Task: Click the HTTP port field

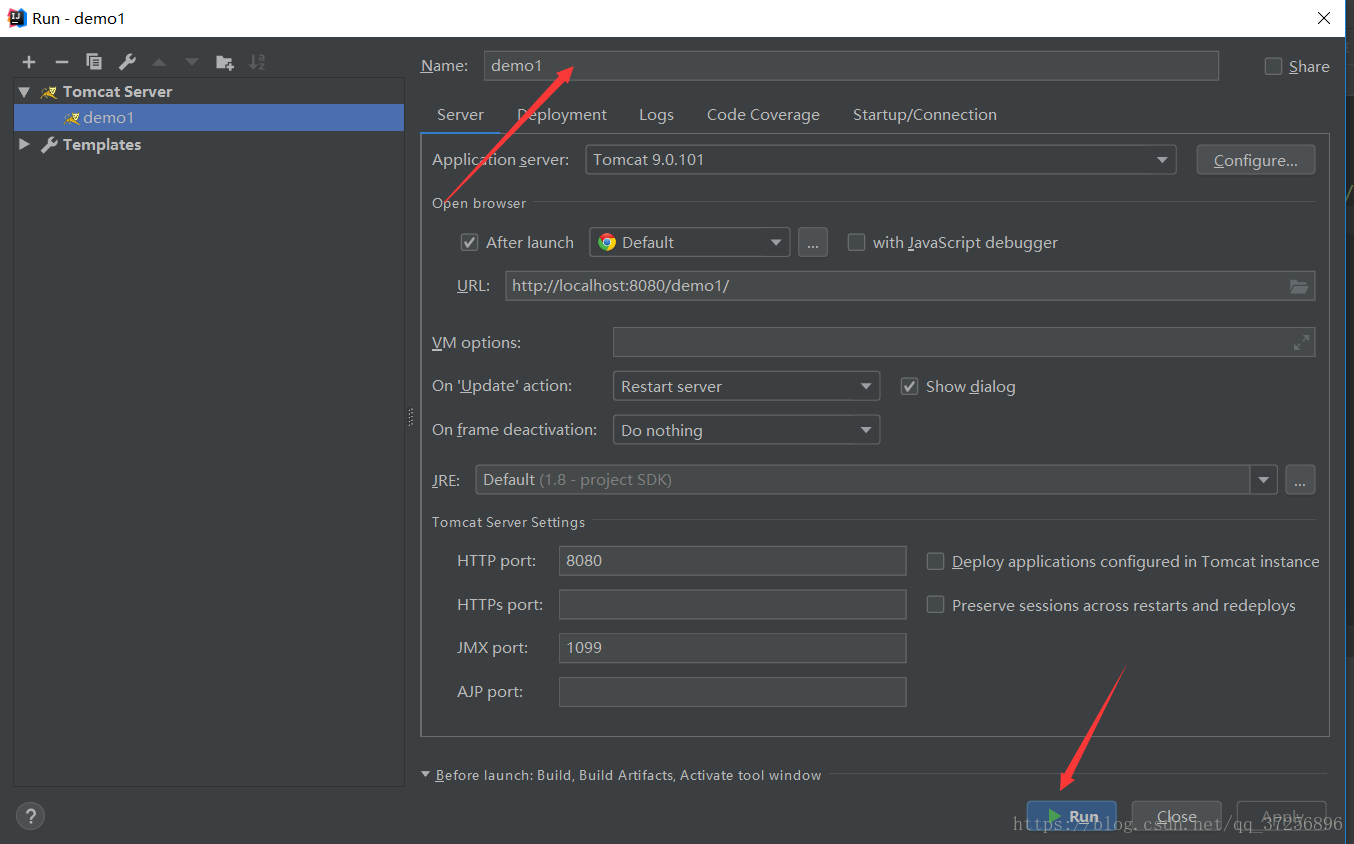Action: pos(732,561)
